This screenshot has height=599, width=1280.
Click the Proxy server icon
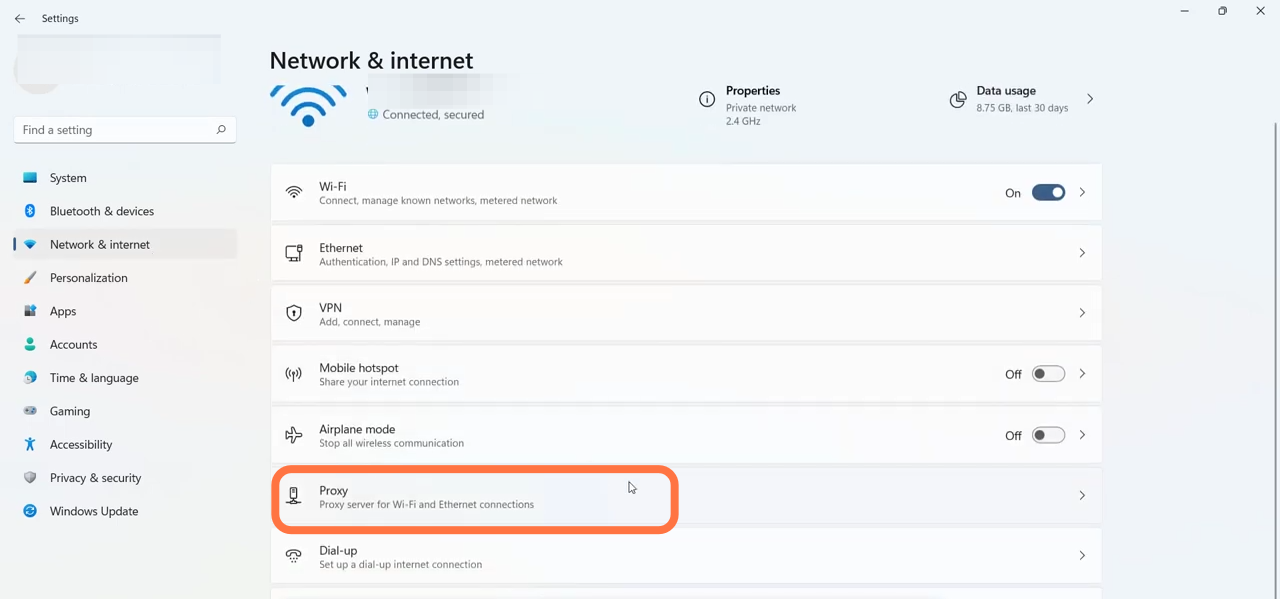pos(294,495)
